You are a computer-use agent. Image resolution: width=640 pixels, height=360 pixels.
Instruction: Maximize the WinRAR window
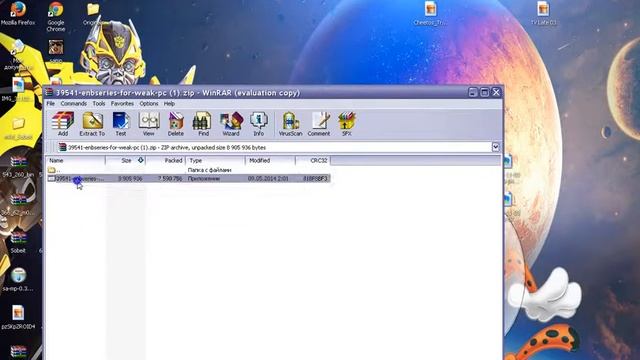tap(484, 92)
